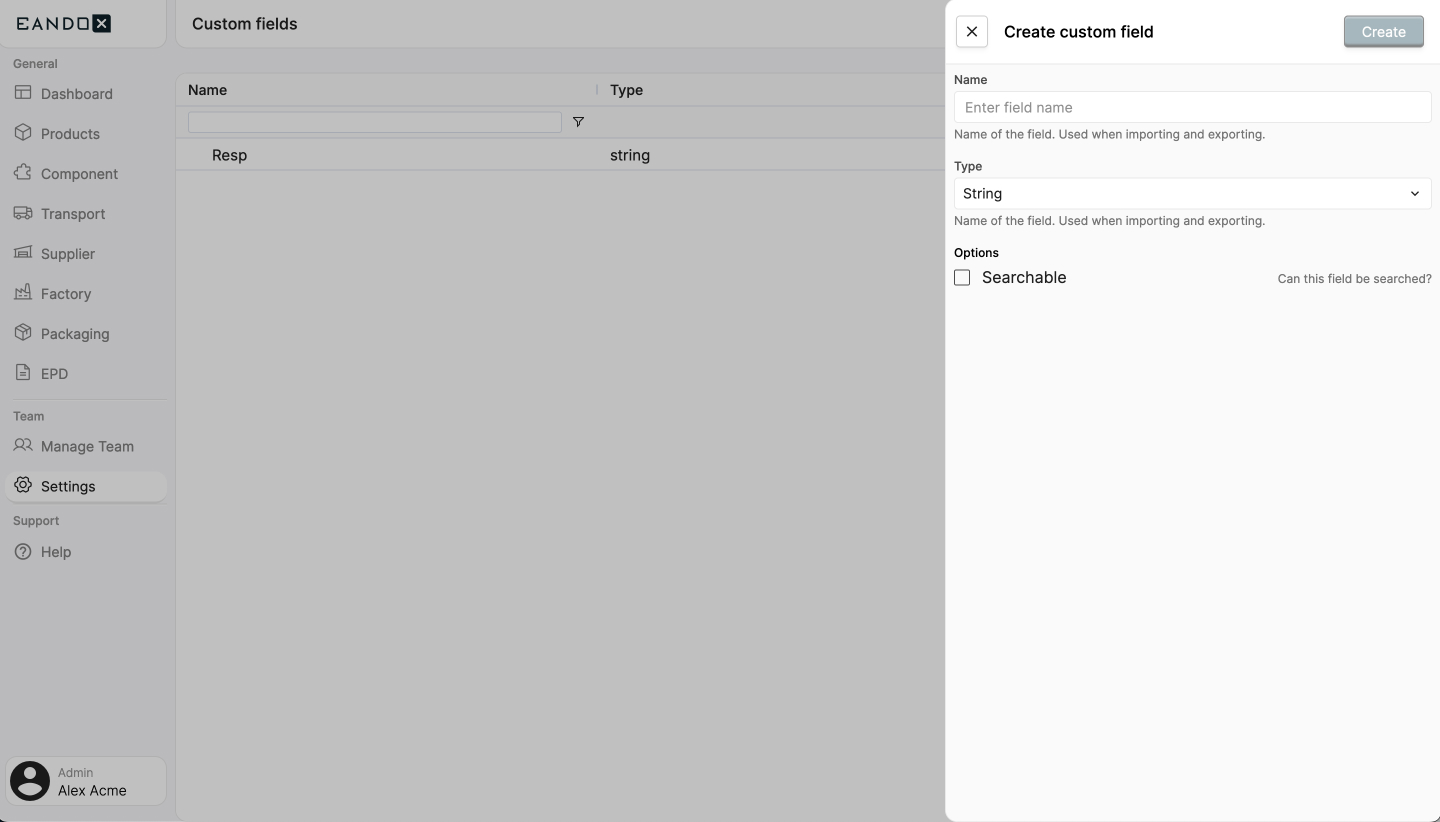Select the Factory sidebar icon
The height and width of the screenshot is (822, 1440).
click(x=64, y=293)
